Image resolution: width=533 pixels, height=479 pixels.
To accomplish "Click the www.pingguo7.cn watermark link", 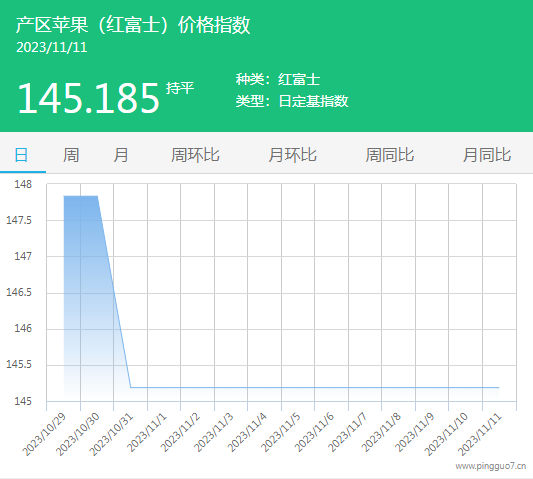I will coord(491,466).
